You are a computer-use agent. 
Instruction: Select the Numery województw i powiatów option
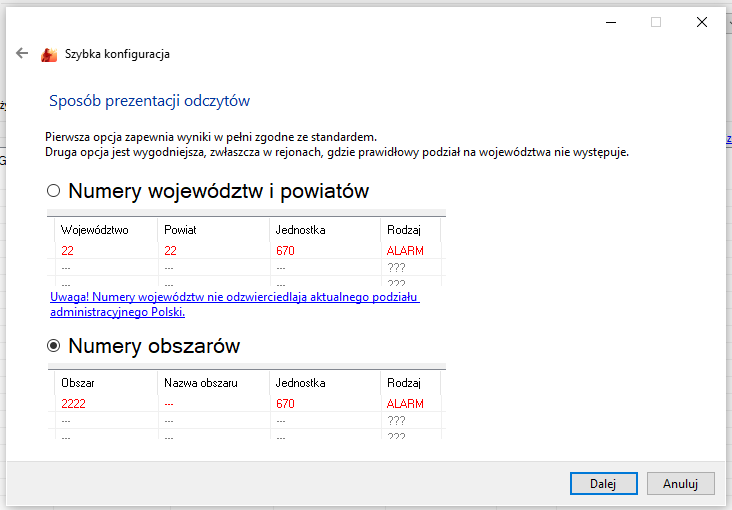point(54,191)
